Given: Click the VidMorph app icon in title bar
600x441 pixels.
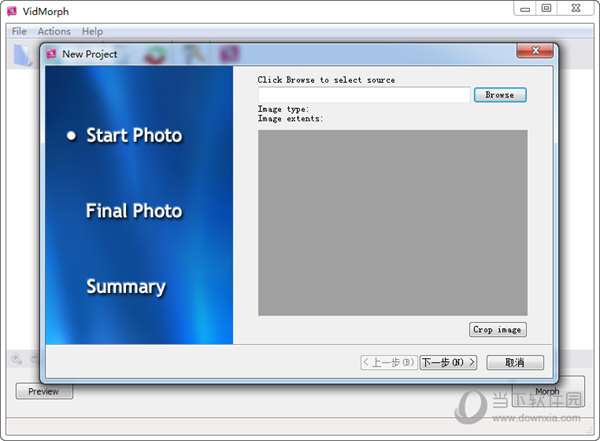Looking at the screenshot, I should tap(12, 11).
